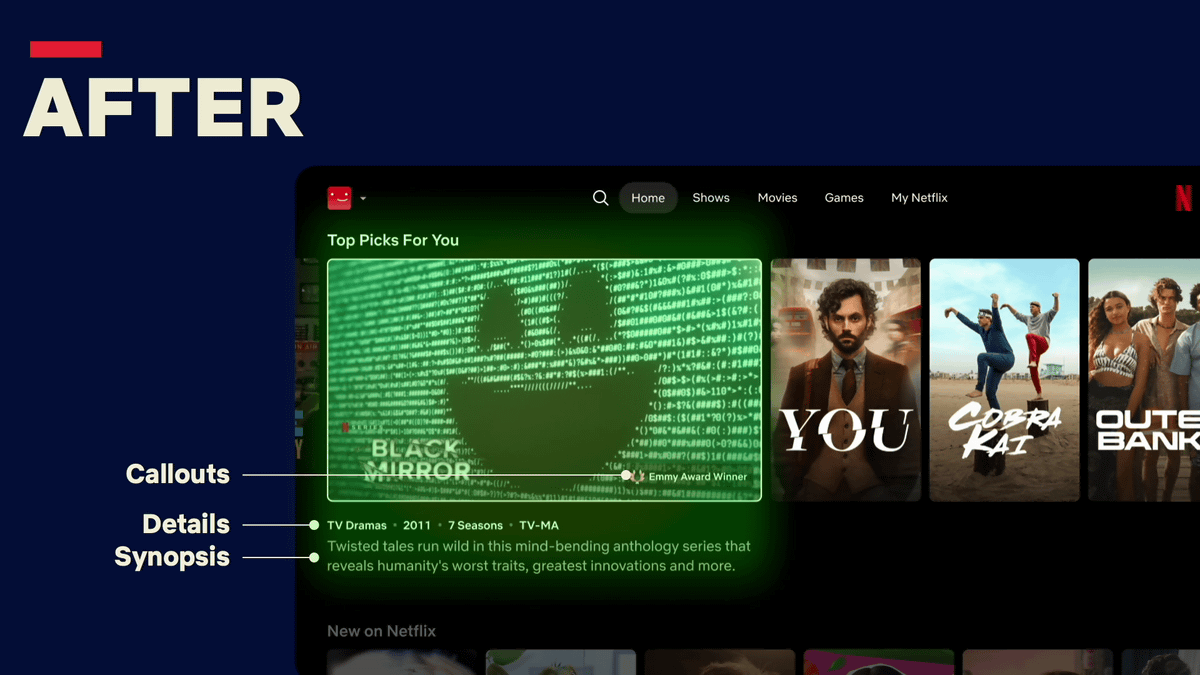Select the Black Mirror featured tile
Viewport: 1200px width, 675px height.
click(544, 380)
